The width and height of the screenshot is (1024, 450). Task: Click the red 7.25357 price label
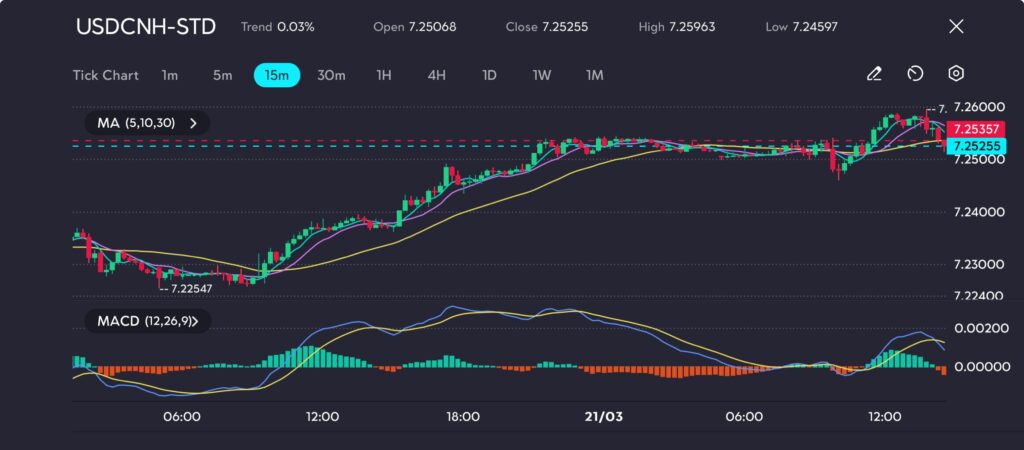pyautogui.click(x=976, y=129)
